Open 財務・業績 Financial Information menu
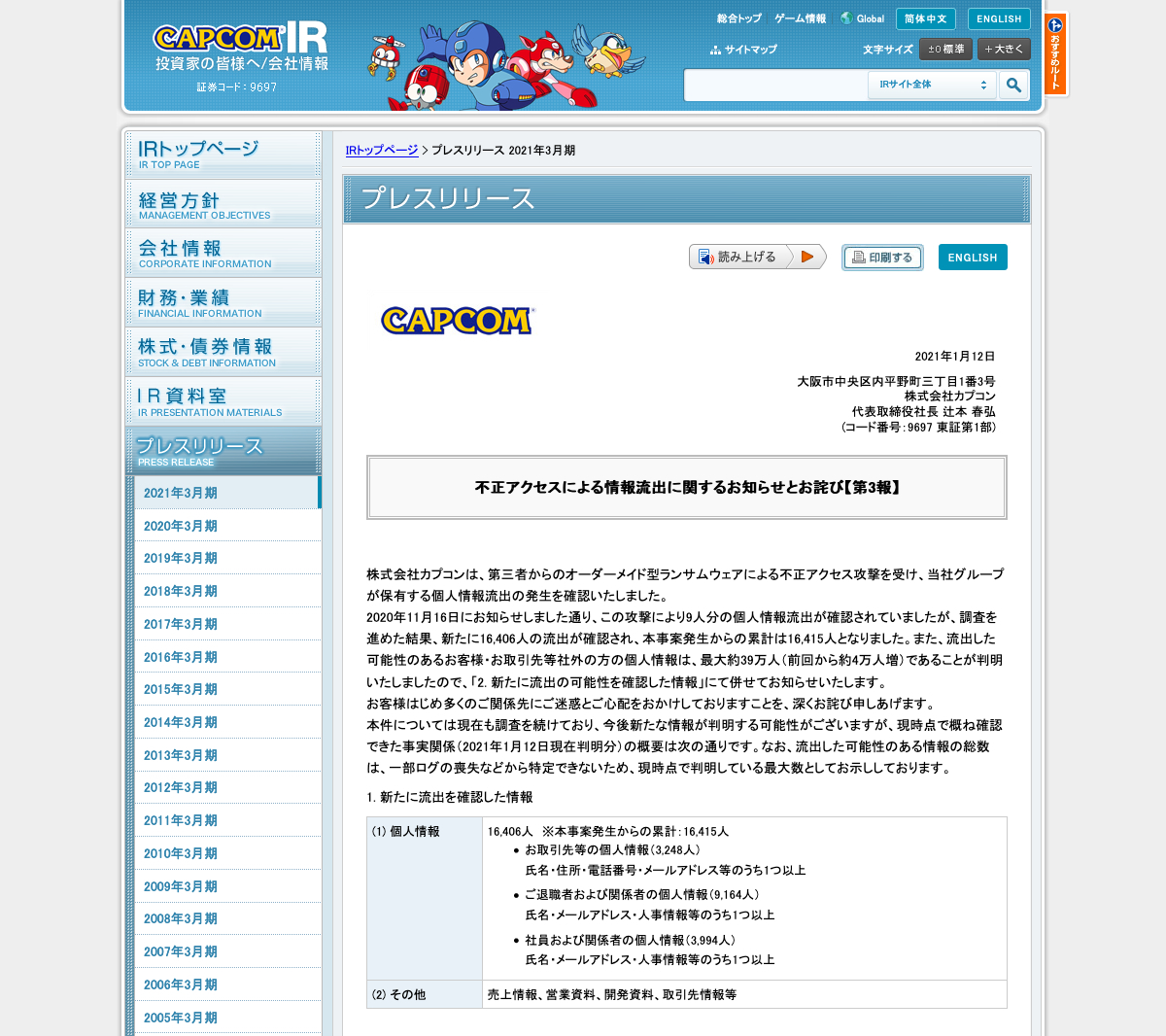This screenshot has height=1036, width=1166. [x=223, y=303]
